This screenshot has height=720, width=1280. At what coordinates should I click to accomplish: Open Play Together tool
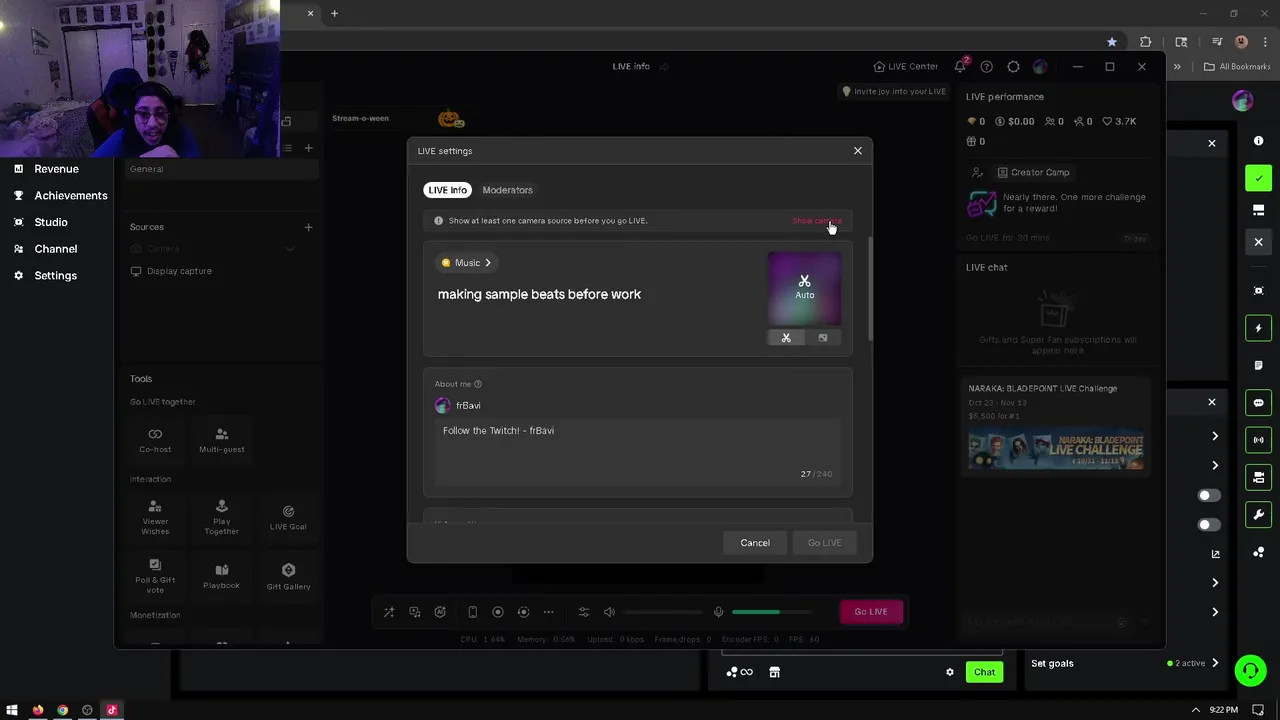pyautogui.click(x=222, y=517)
